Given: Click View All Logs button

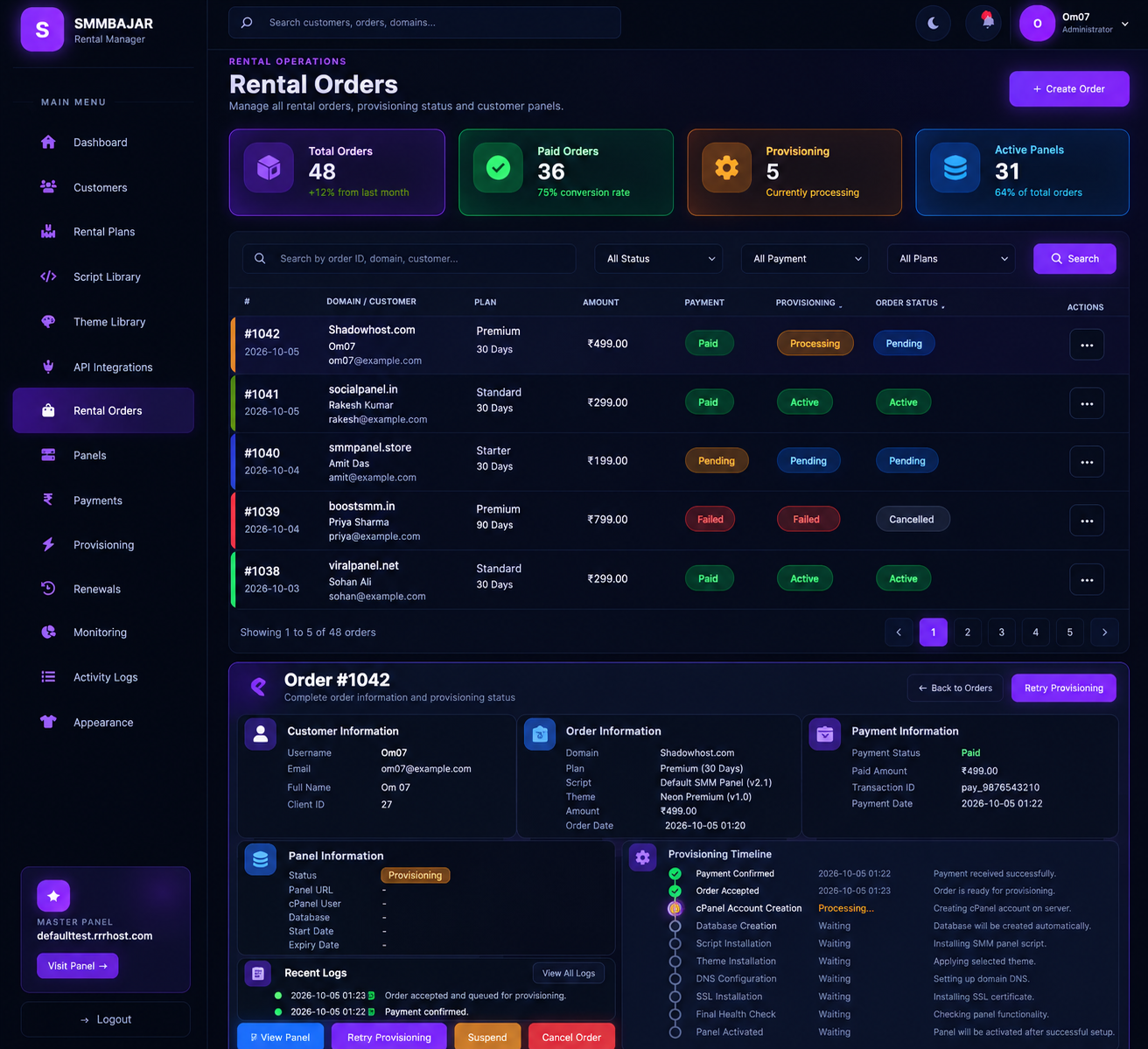Looking at the screenshot, I should [569, 973].
